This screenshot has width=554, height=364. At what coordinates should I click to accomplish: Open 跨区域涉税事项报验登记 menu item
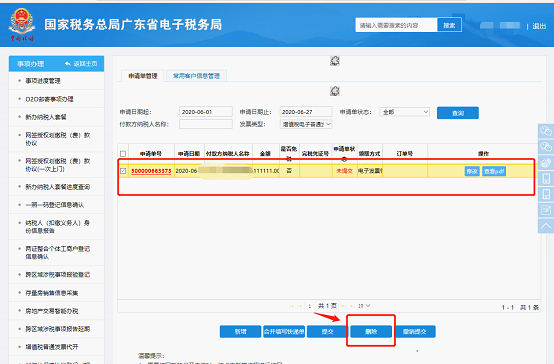(x=58, y=275)
